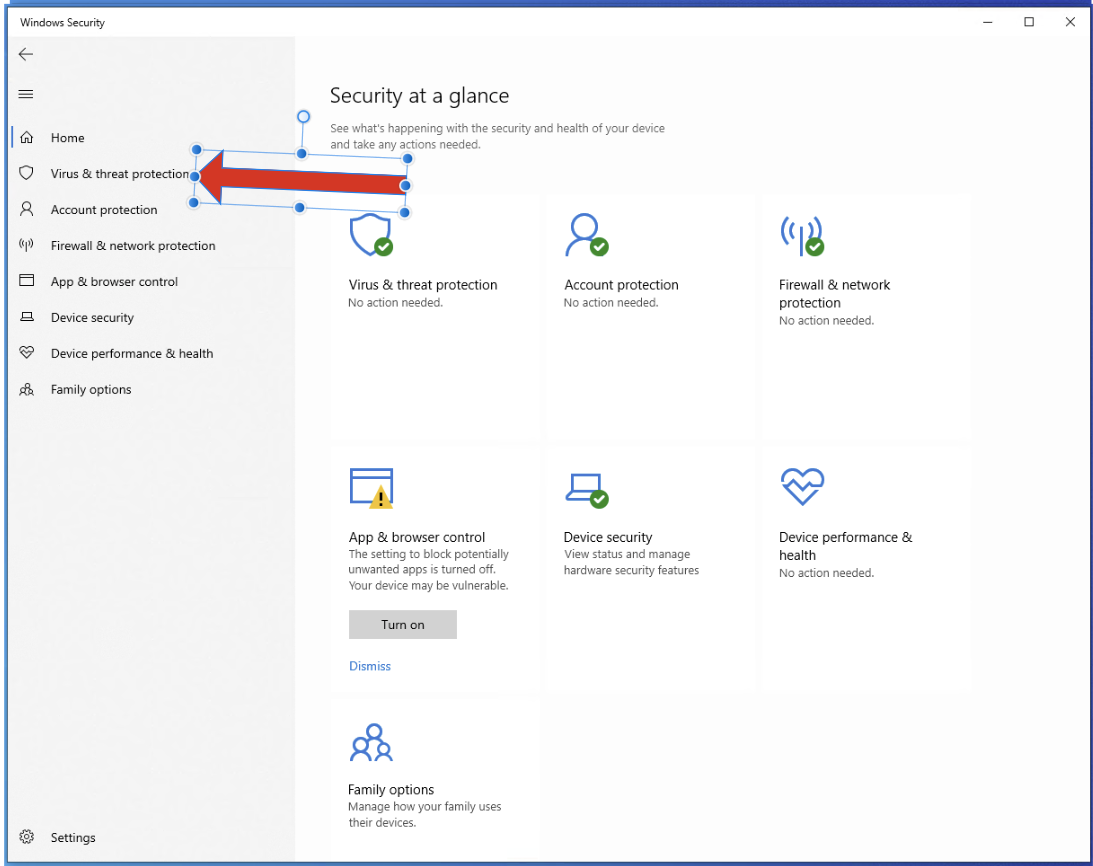Click the Home house icon in sidebar

pyautogui.click(x=26, y=137)
